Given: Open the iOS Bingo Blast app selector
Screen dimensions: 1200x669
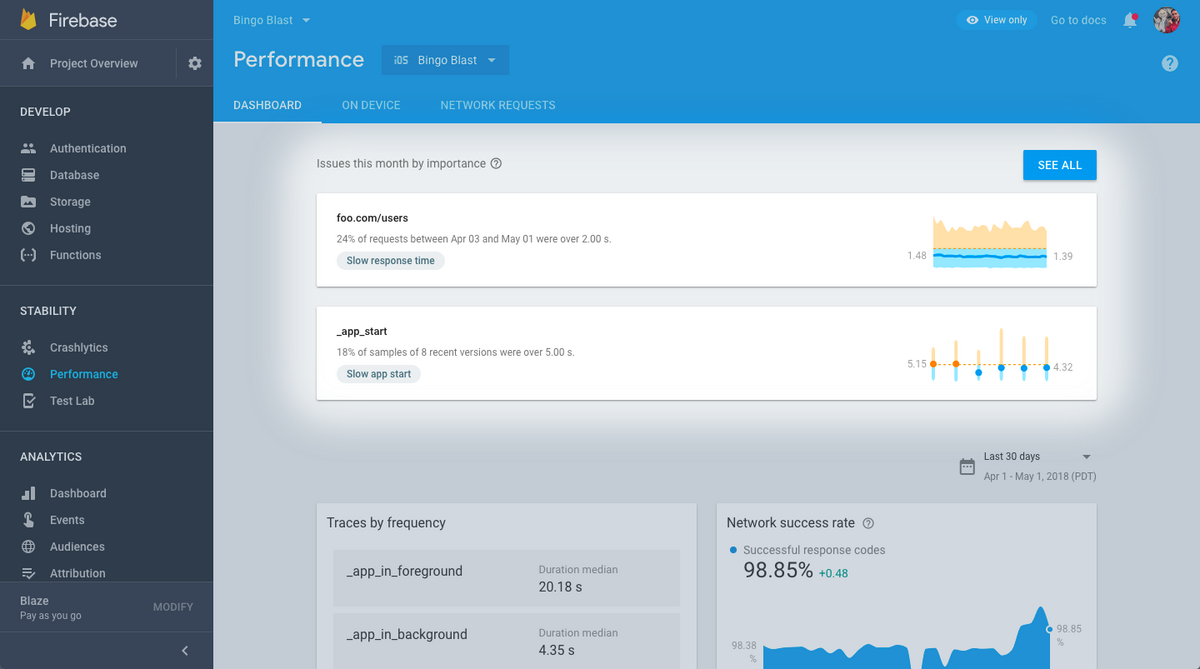Looking at the screenshot, I should (445, 60).
